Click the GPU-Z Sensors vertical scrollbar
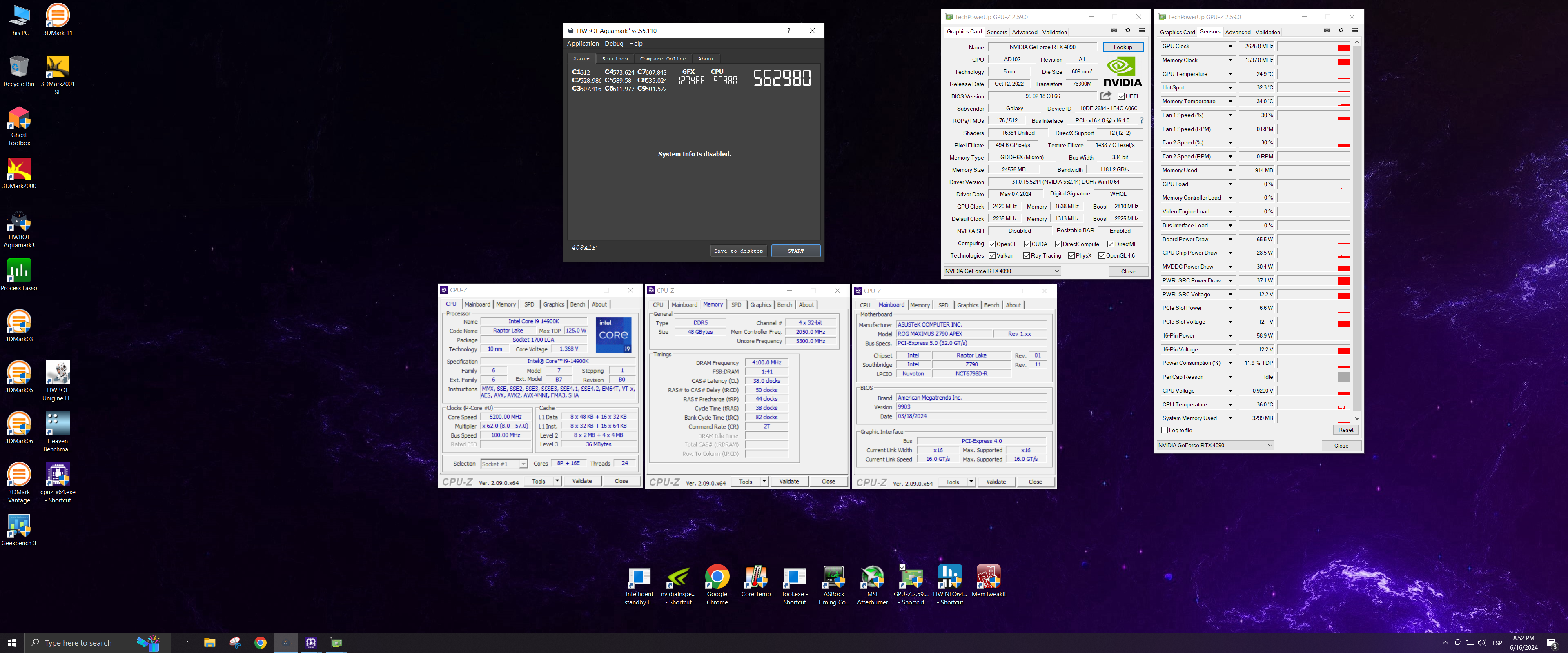 pos(1357,230)
